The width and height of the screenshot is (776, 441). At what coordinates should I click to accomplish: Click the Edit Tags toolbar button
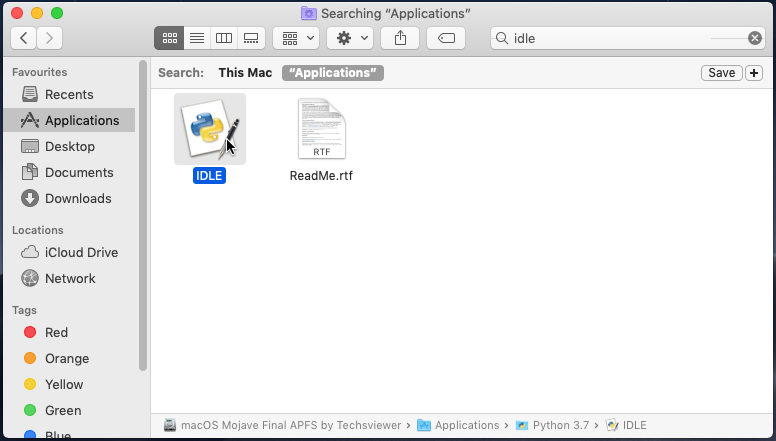(446, 38)
